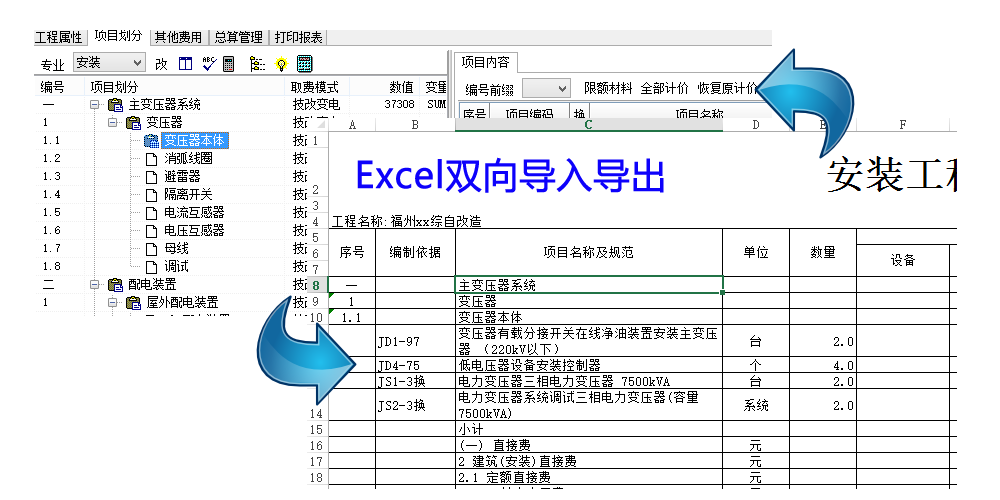Click Excel cell containing 主变压器系统
This screenshot has width=1000, height=500.
point(589,285)
